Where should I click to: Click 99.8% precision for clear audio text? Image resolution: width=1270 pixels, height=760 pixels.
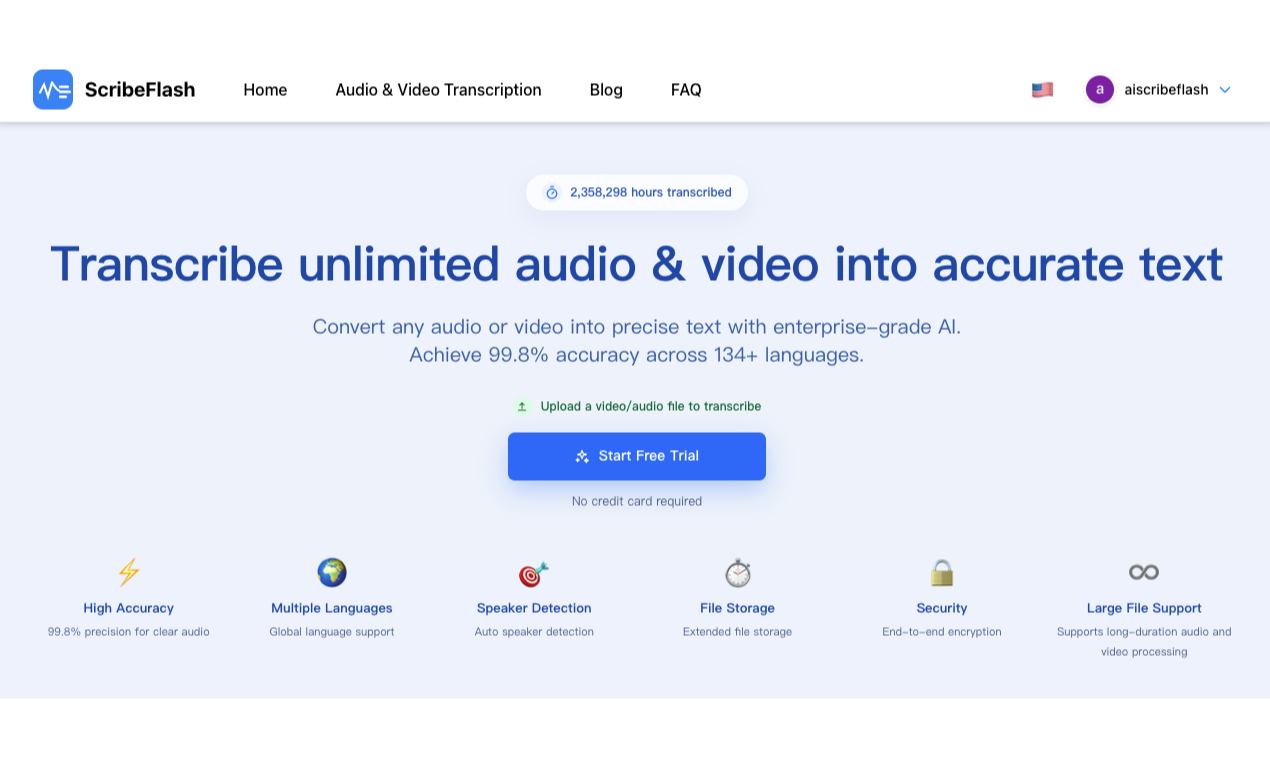129,632
